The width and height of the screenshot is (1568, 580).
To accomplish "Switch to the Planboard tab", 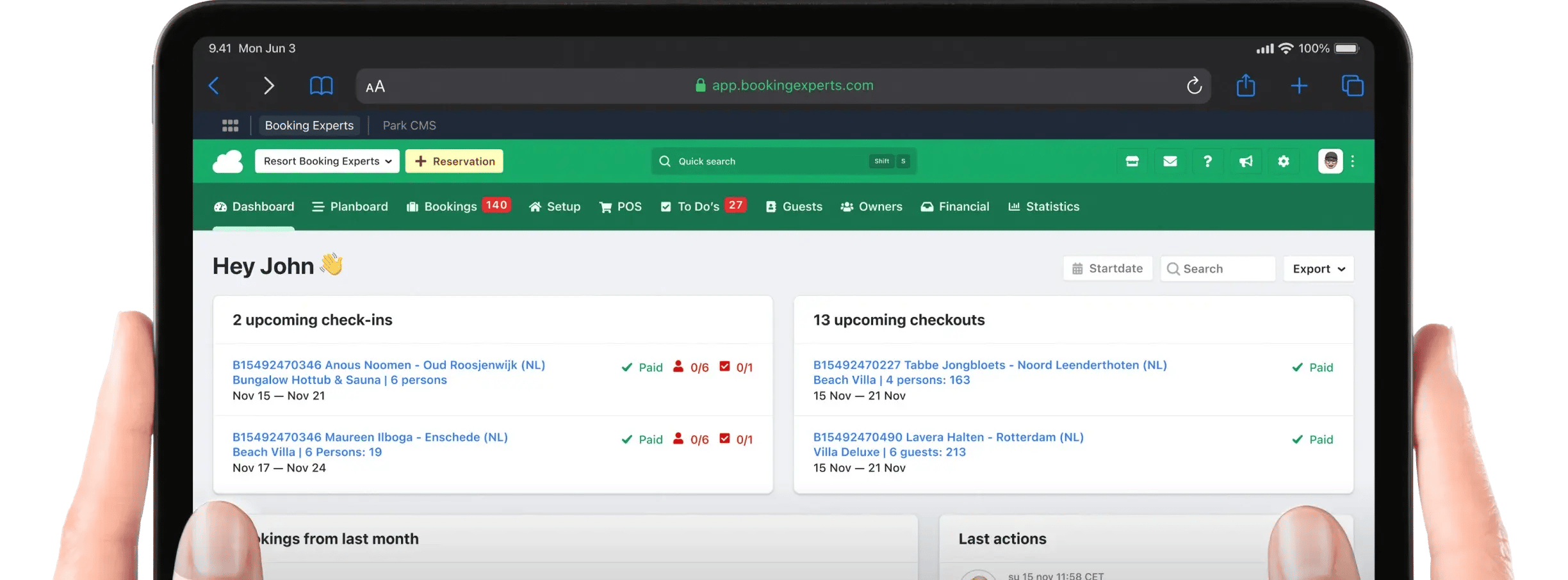I will click(x=350, y=207).
